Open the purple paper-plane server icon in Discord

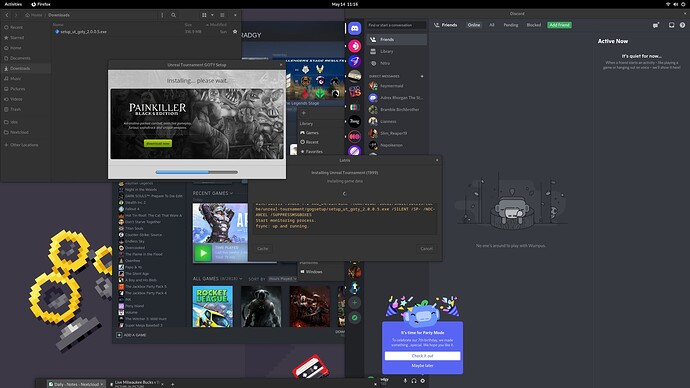point(355,61)
